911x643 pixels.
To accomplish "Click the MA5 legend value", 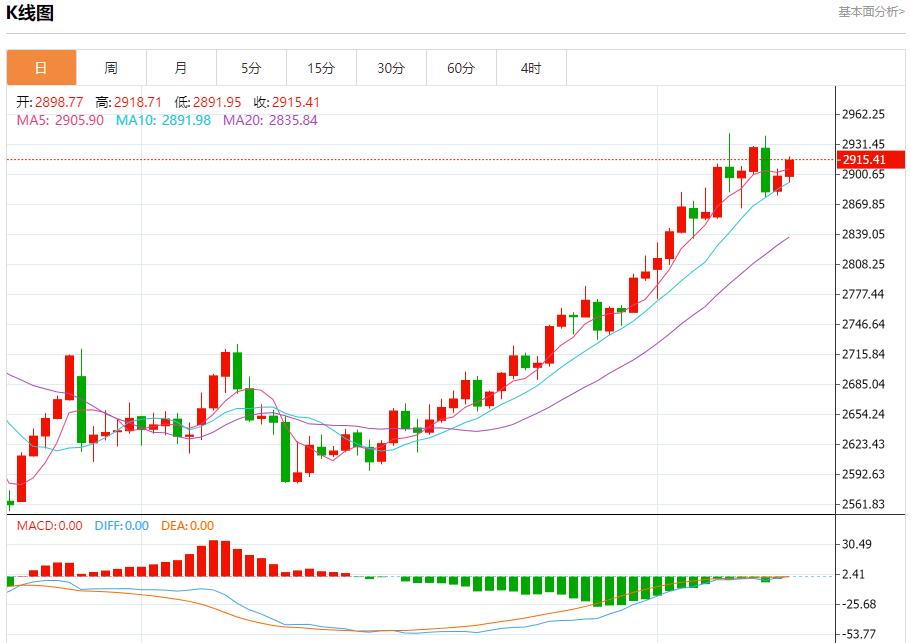I will pyautogui.click(x=60, y=120).
